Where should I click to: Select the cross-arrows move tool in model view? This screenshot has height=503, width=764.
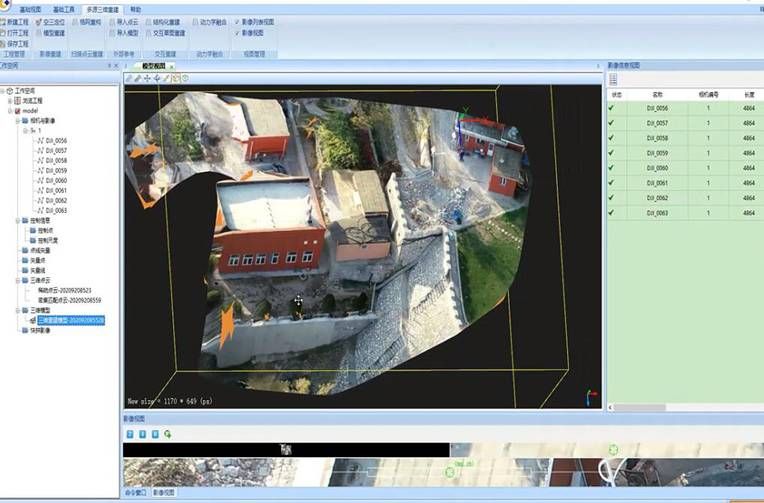point(148,78)
